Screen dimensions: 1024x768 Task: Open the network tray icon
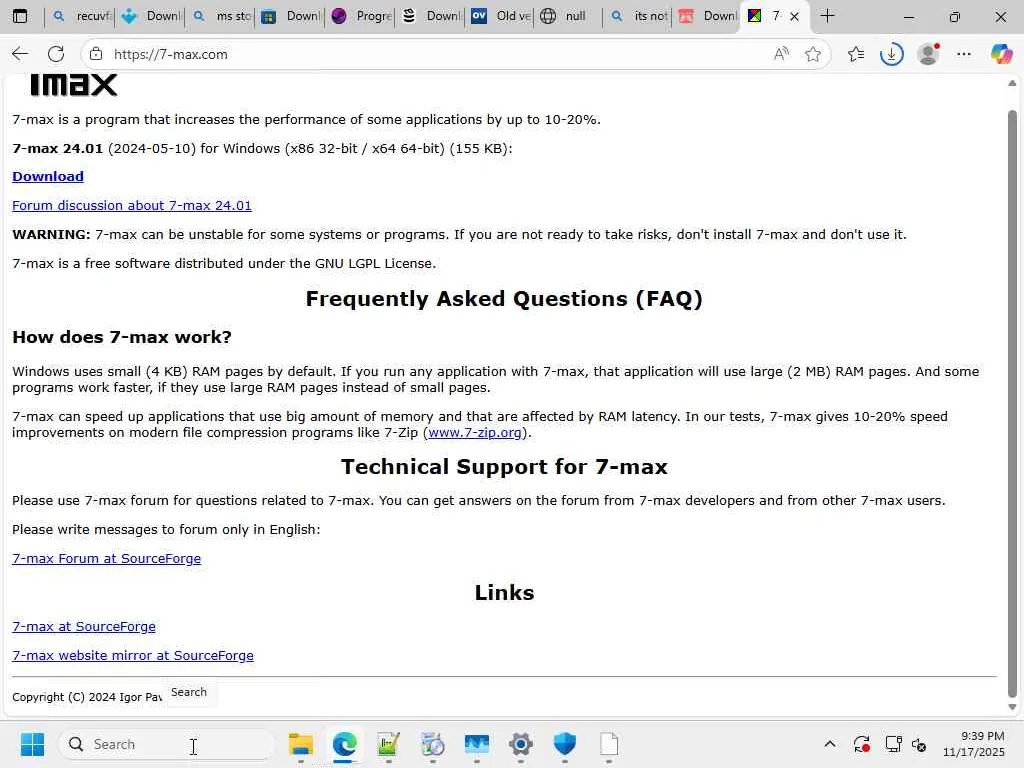893,744
